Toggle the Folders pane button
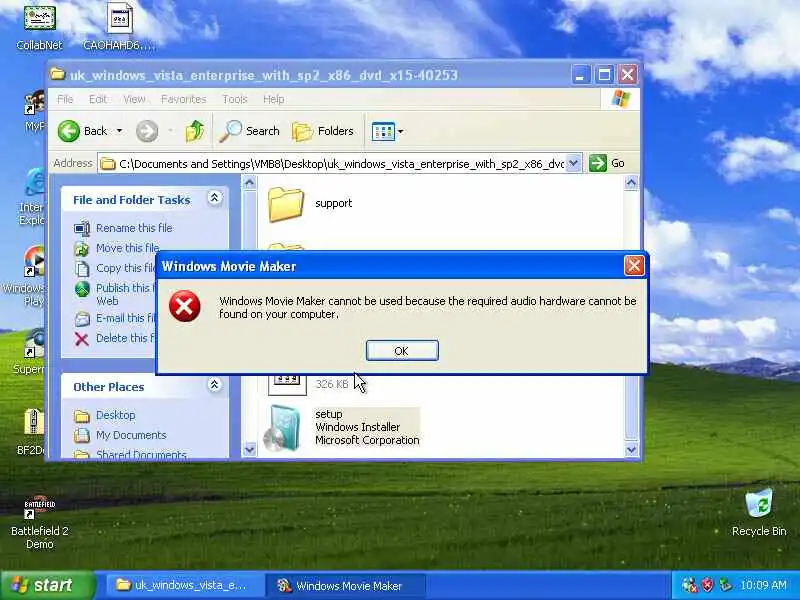800x600 pixels. click(x=323, y=131)
